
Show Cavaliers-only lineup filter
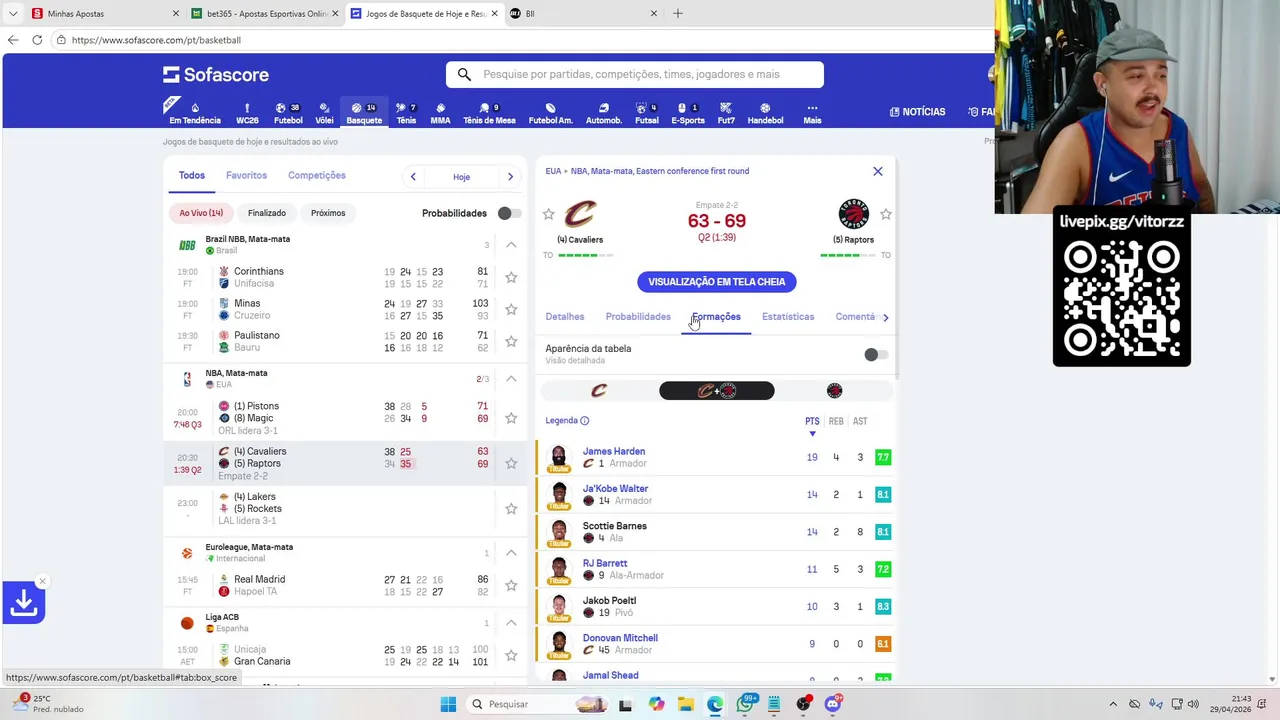click(599, 391)
